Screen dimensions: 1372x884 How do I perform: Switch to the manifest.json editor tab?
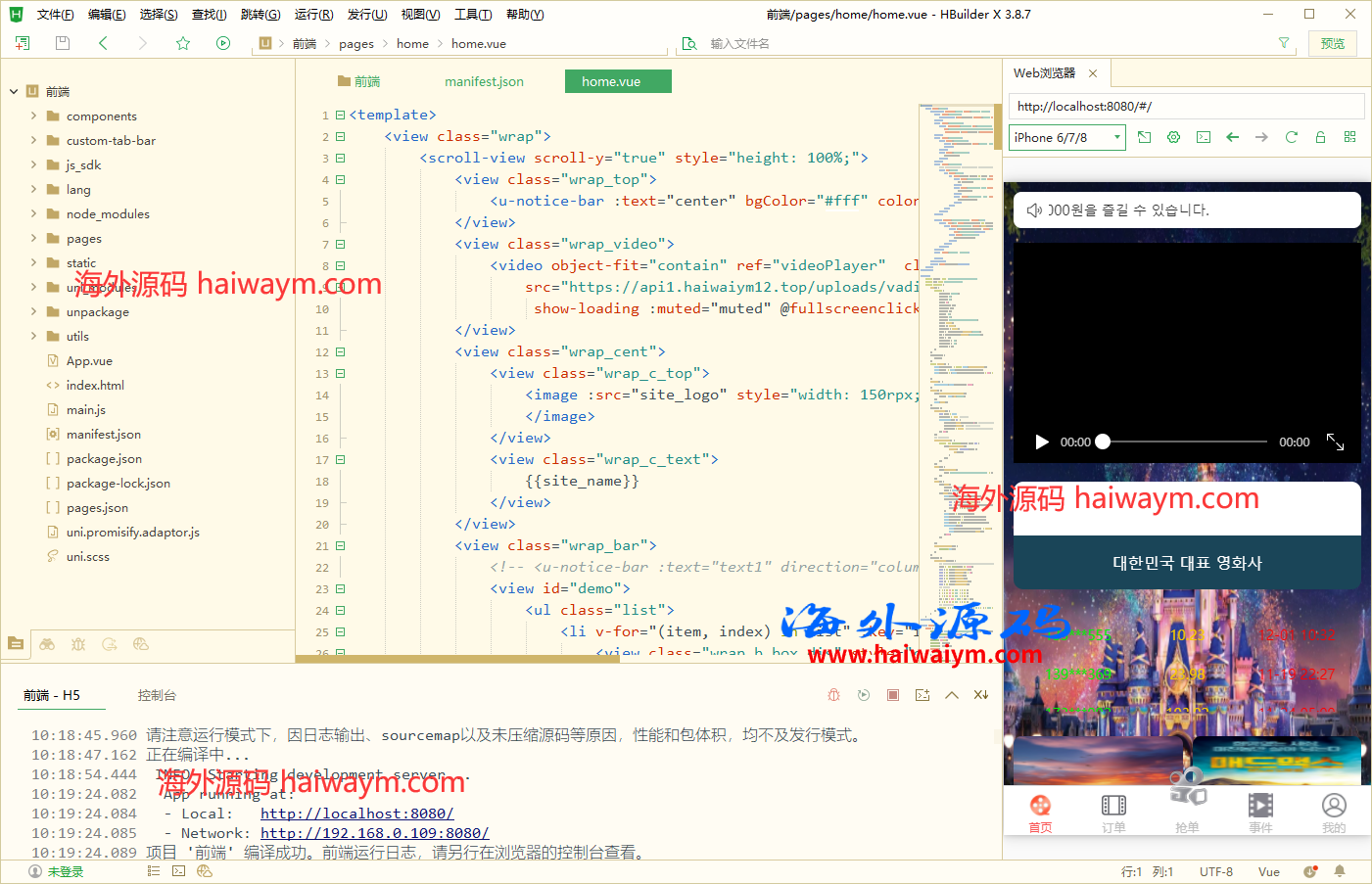(484, 81)
